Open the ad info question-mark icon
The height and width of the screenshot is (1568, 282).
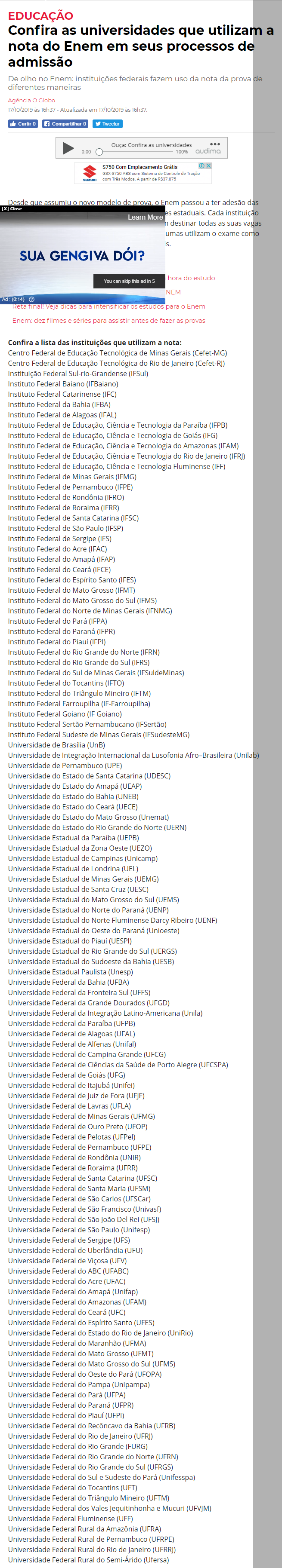point(32,299)
